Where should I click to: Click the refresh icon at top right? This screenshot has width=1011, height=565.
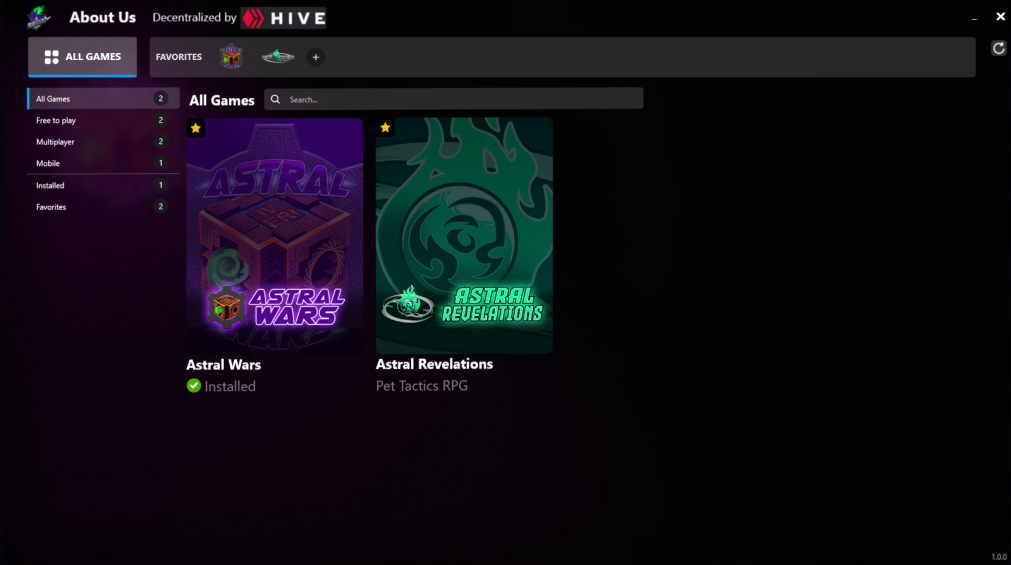(x=998, y=48)
